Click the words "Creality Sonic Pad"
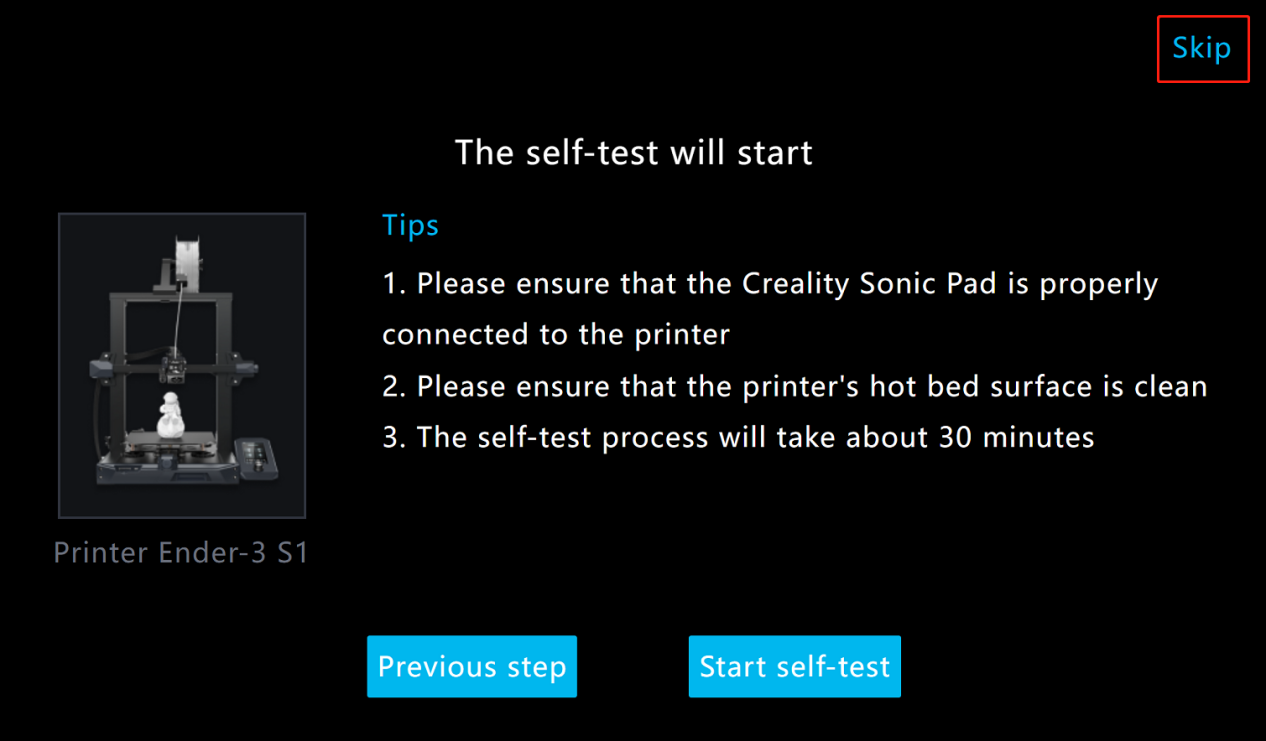 pyautogui.click(x=869, y=284)
